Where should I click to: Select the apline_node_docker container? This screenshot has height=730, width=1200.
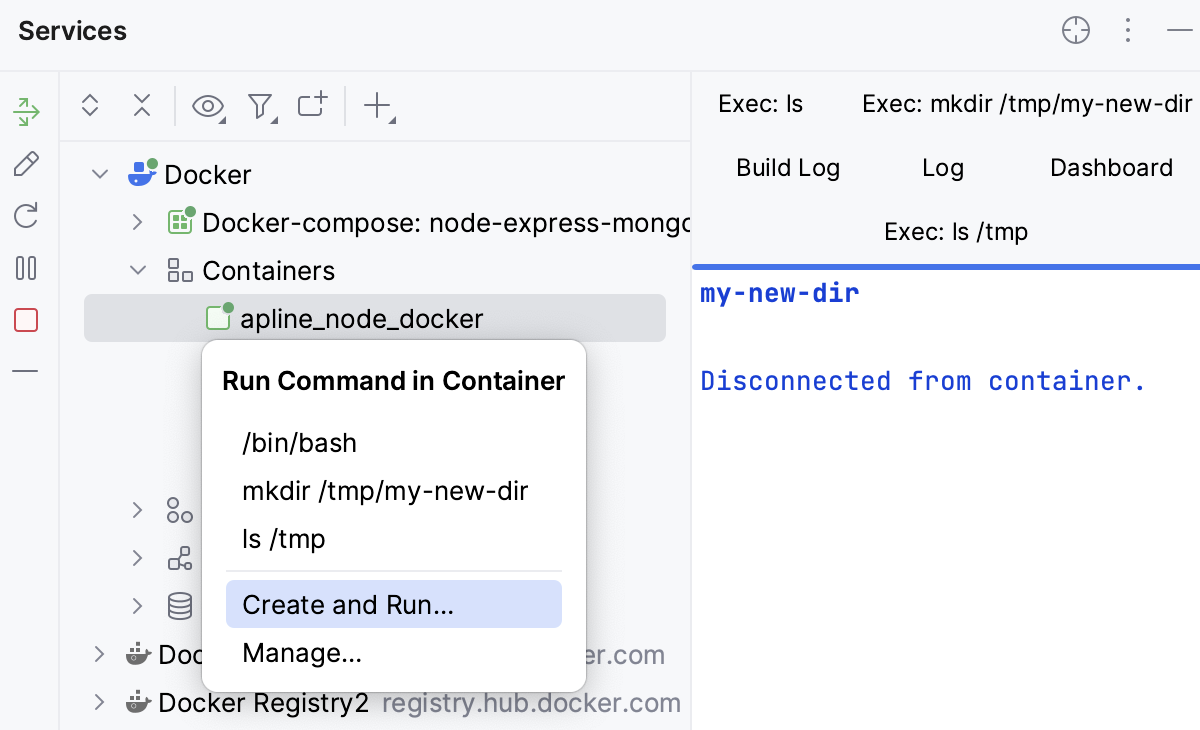[x=361, y=318]
